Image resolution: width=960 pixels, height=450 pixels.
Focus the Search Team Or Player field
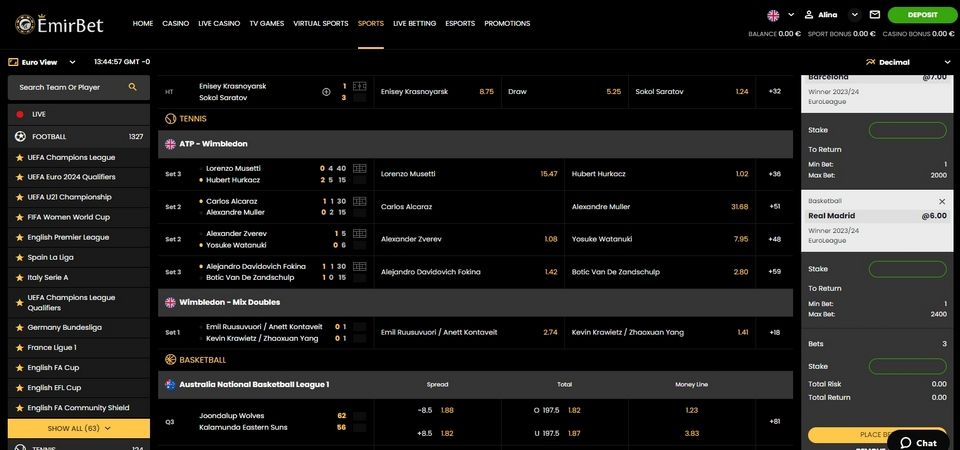pyautogui.click(x=79, y=88)
